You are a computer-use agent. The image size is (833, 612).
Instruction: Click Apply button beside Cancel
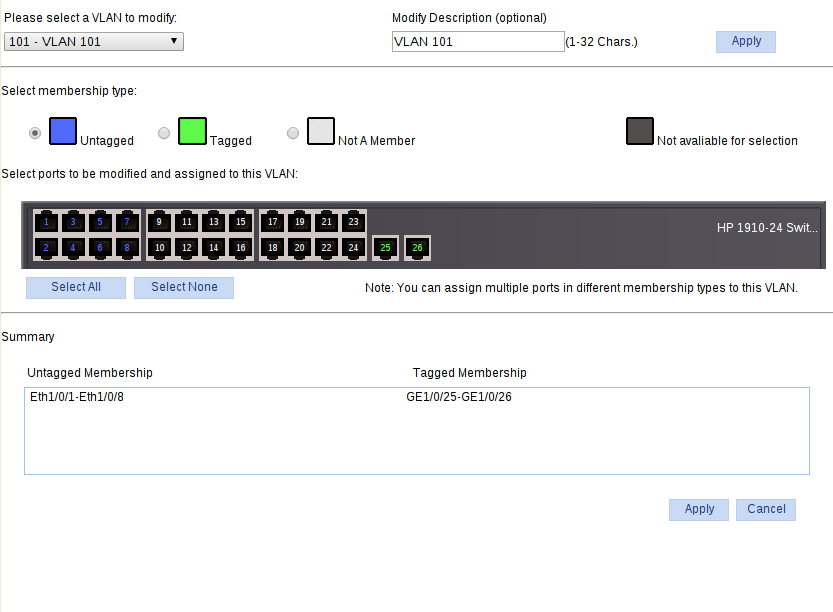(x=699, y=509)
